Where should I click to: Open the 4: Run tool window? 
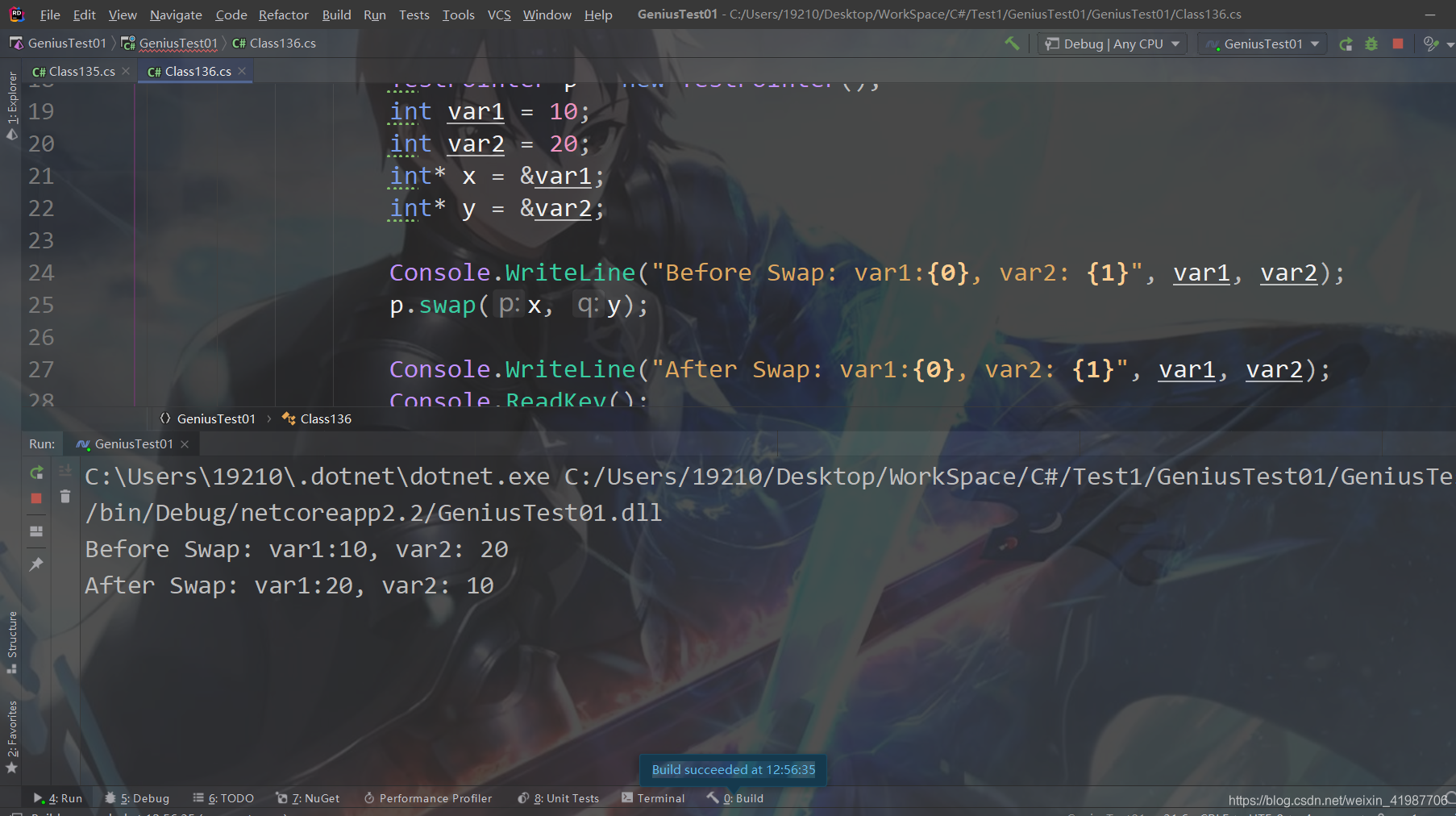pos(57,798)
